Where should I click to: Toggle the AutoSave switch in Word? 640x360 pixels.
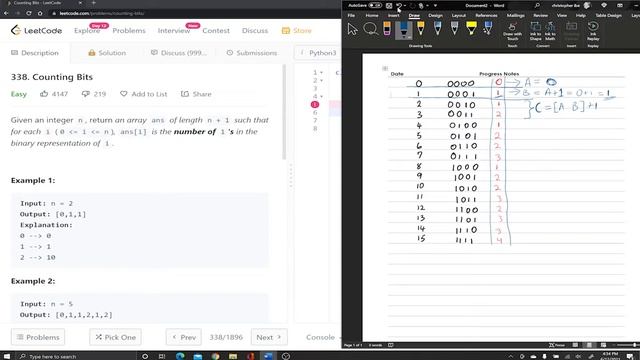point(375,5)
